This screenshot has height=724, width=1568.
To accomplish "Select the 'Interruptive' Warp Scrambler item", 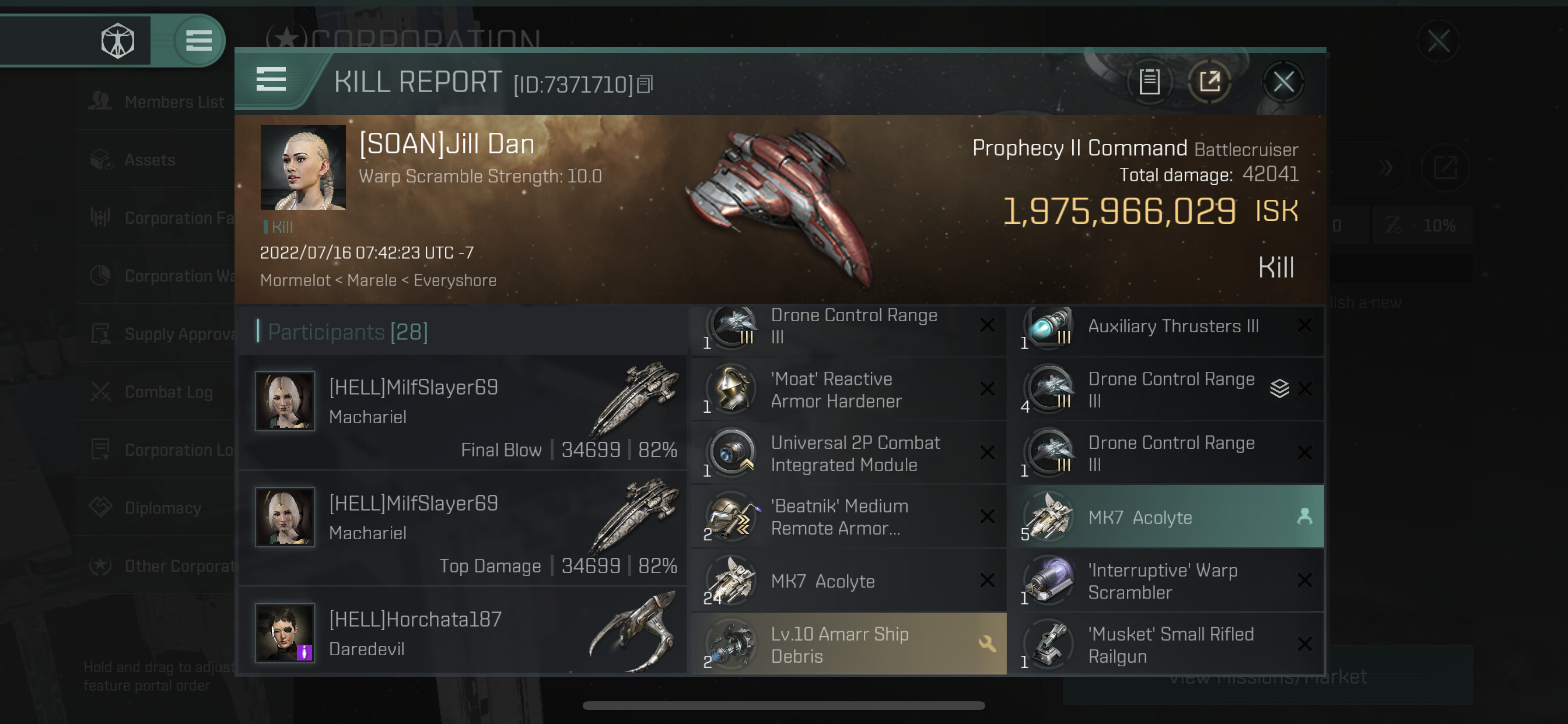I will point(1165,581).
